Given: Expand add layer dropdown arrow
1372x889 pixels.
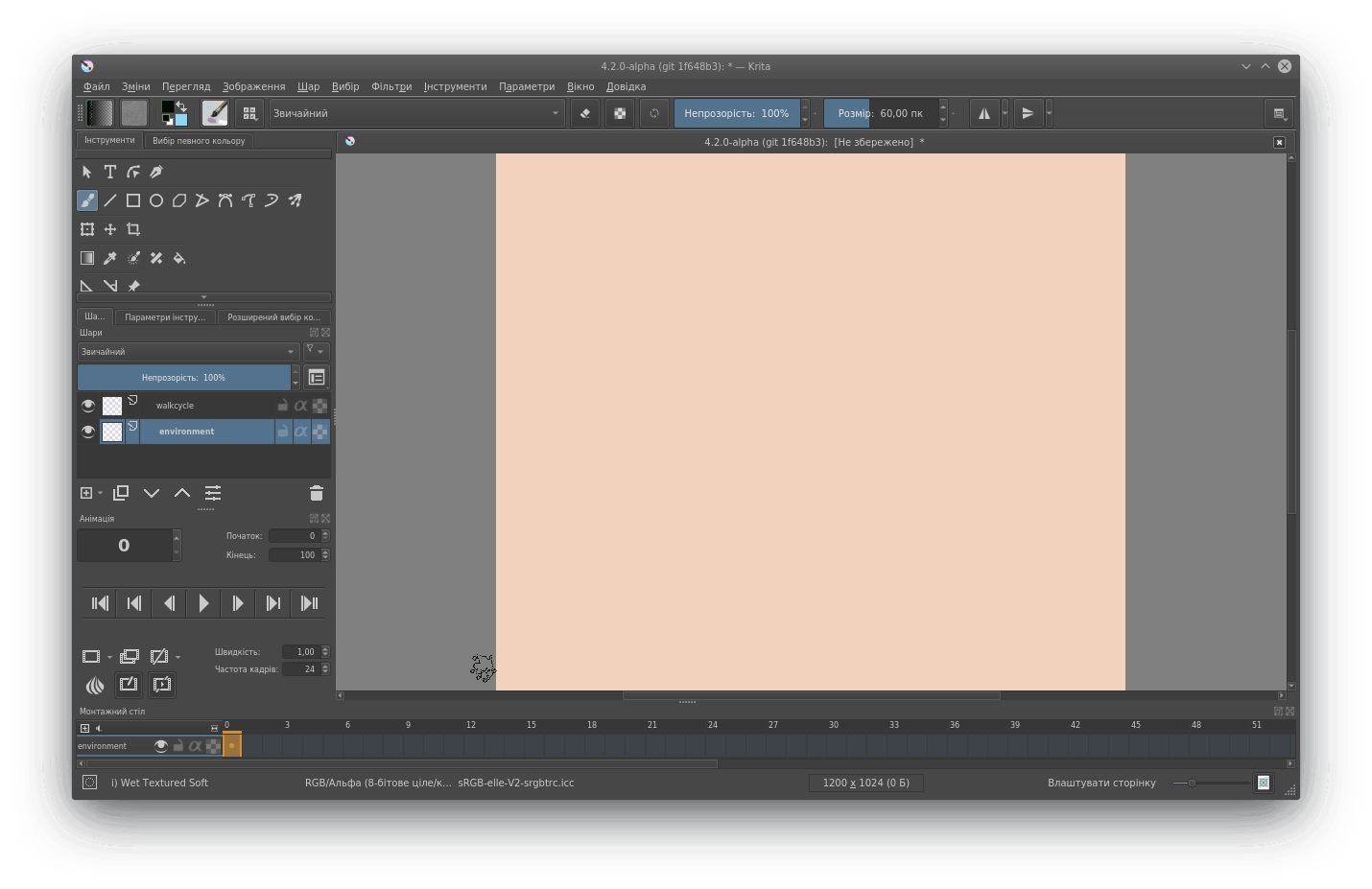Looking at the screenshot, I should [100, 494].
